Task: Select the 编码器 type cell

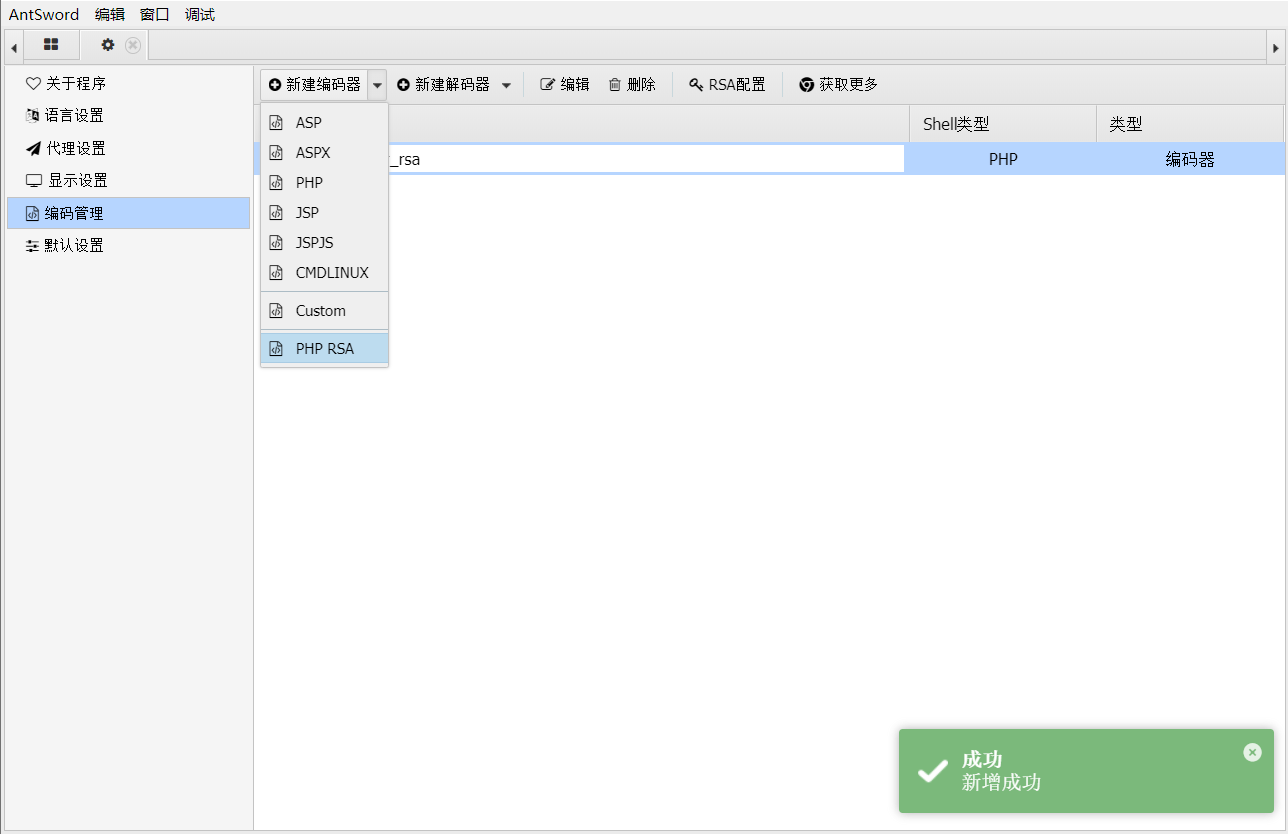Action: tap(1190, 159)
